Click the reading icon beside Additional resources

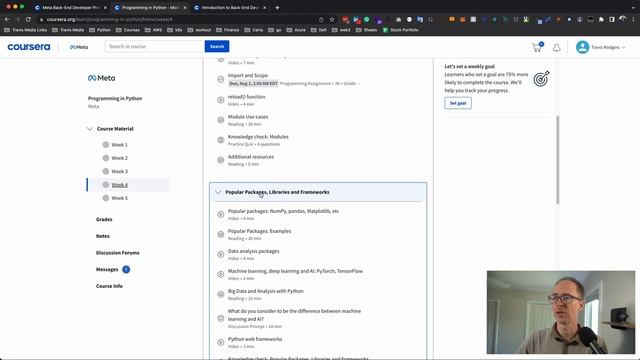click(220, 160)
